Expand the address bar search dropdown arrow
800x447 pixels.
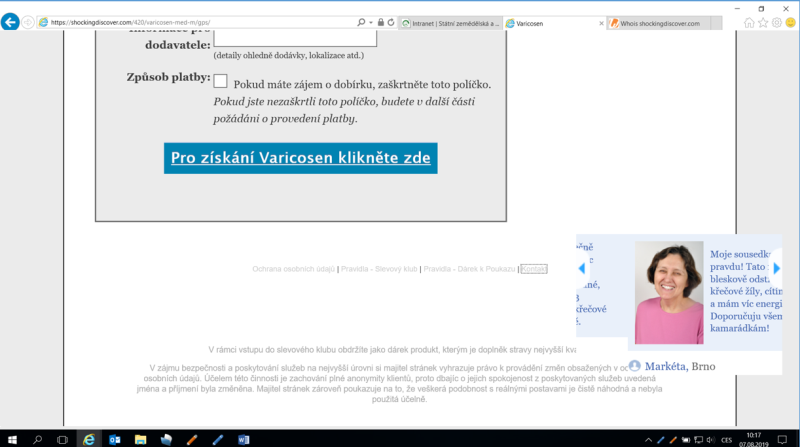(x=371, y=22)
